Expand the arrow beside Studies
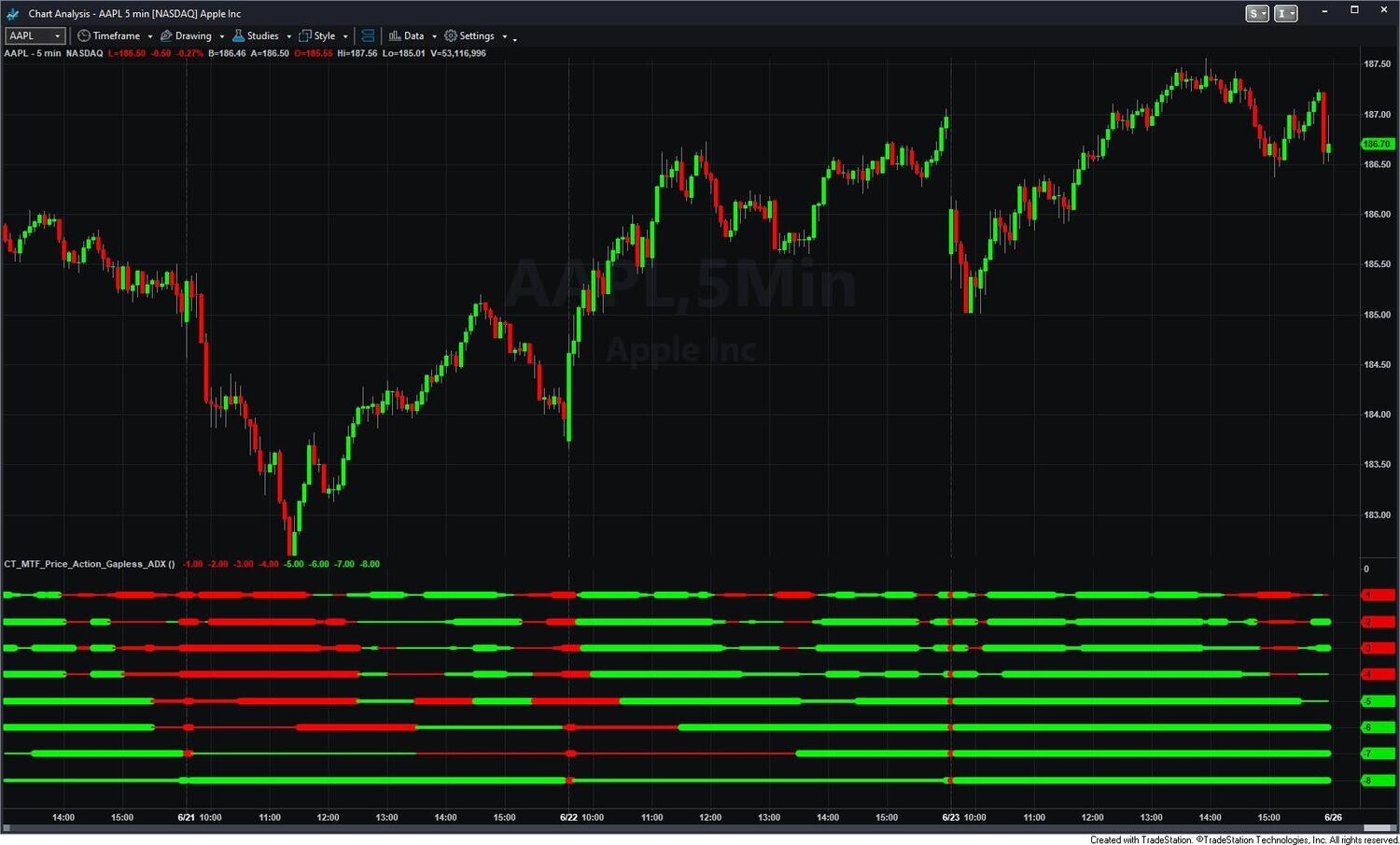This screenshot has width=1400, height=845. point(288,36)
